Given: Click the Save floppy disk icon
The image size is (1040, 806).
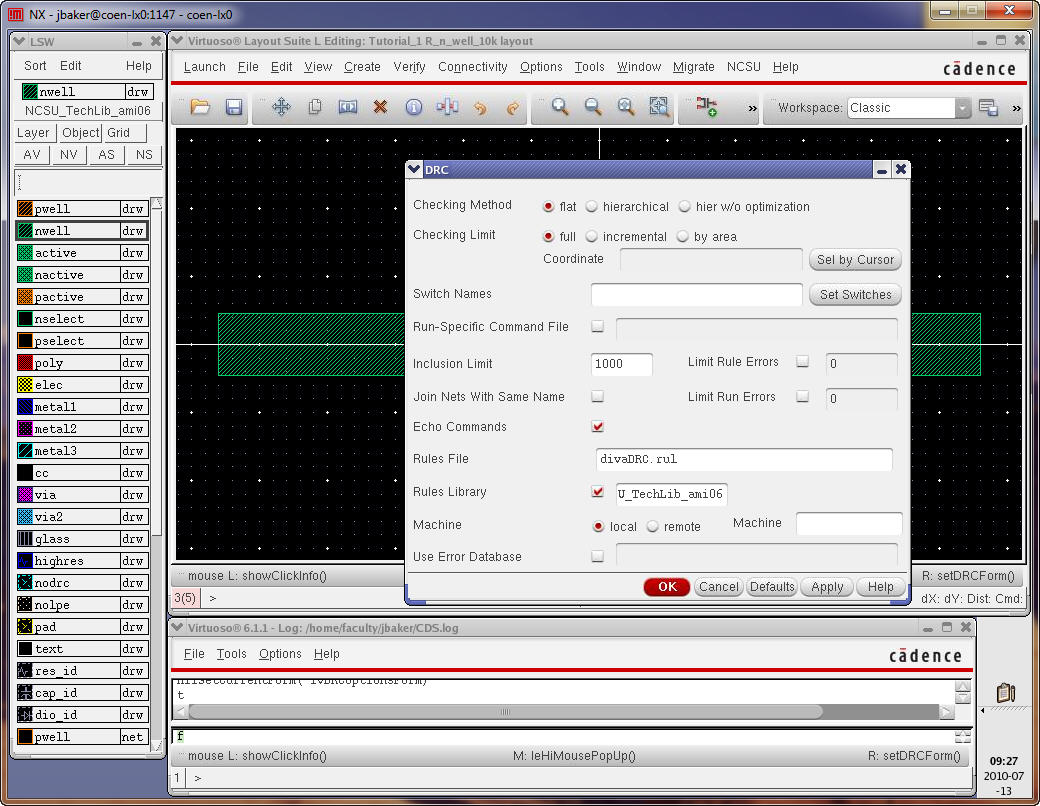Looking at the screenshot, I should click(x=234, y=108).
